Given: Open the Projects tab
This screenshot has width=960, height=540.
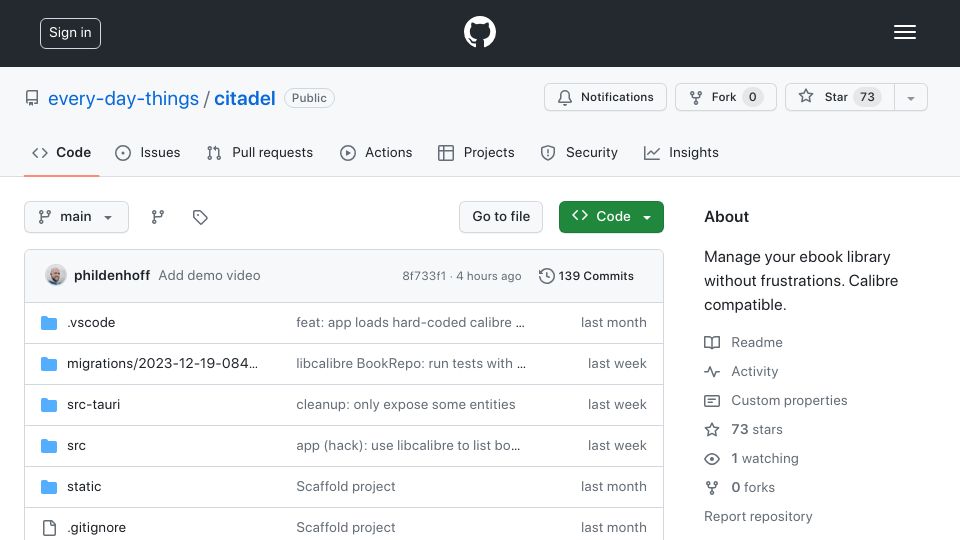Looking at the screenshot, I should coord(476,152).
